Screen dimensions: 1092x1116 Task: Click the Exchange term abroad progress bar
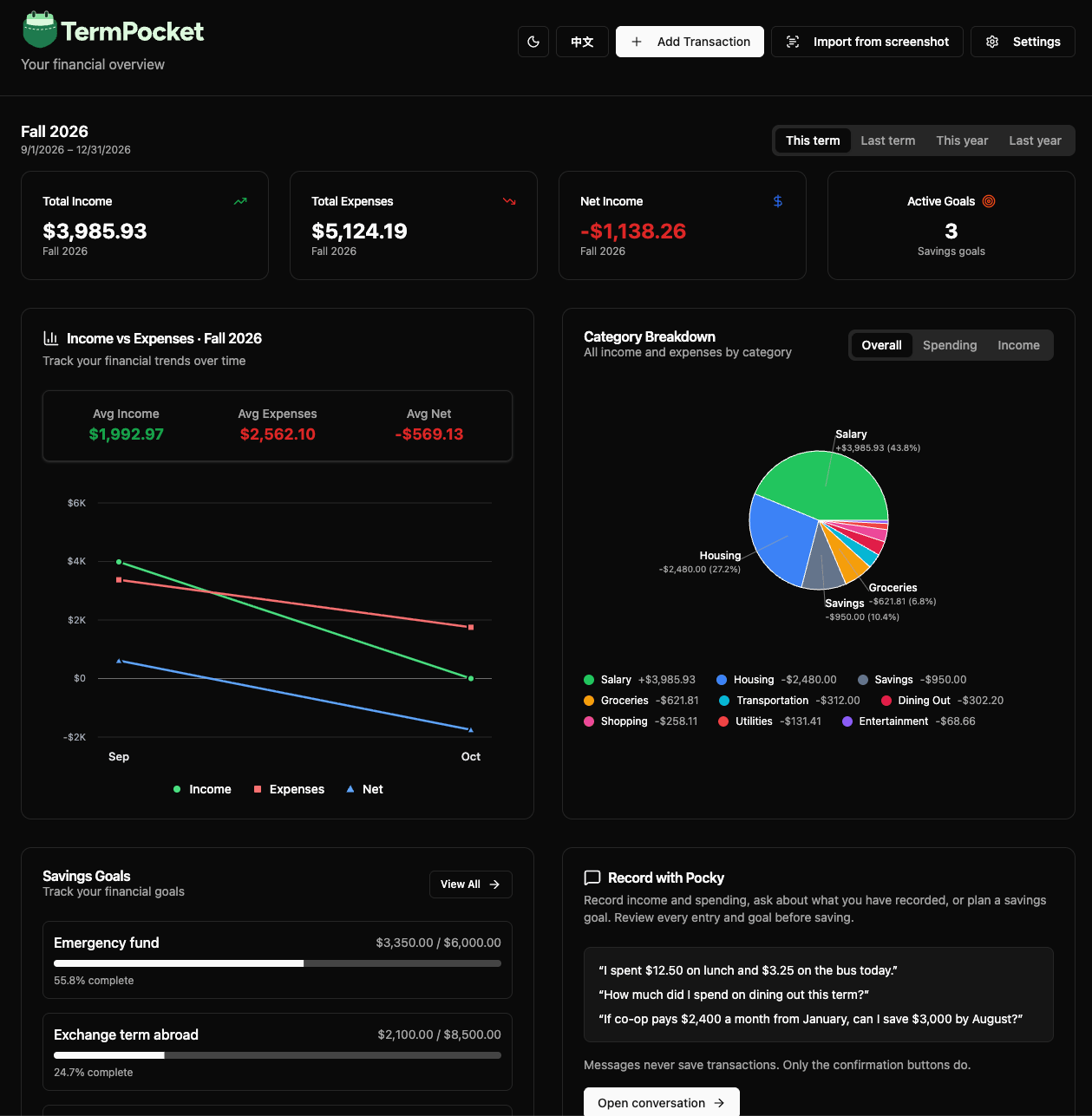pos(278,1055)
